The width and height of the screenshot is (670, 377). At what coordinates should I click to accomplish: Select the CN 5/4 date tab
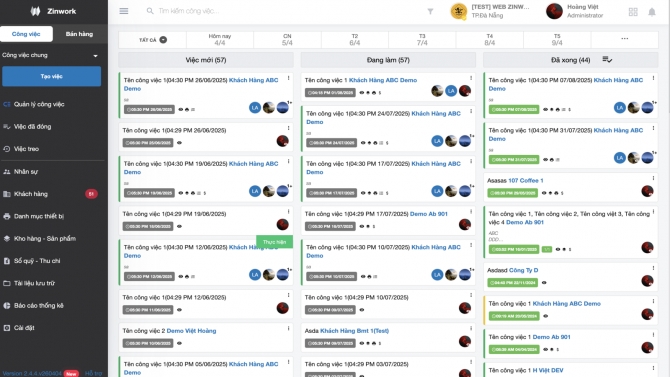click(x=287, y=39)
